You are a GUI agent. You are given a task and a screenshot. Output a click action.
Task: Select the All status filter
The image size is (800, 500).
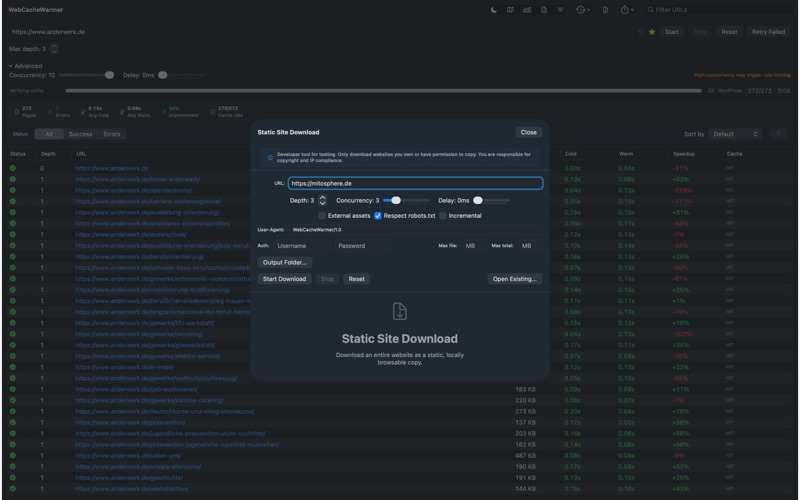coord(49,134)
